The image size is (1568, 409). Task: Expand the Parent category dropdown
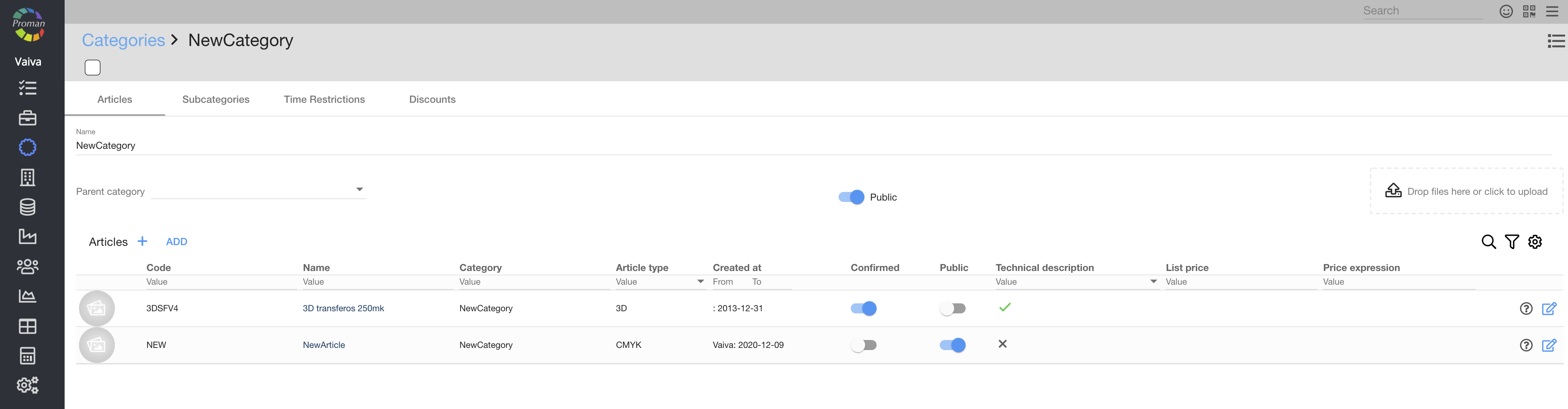click(359, 189)
